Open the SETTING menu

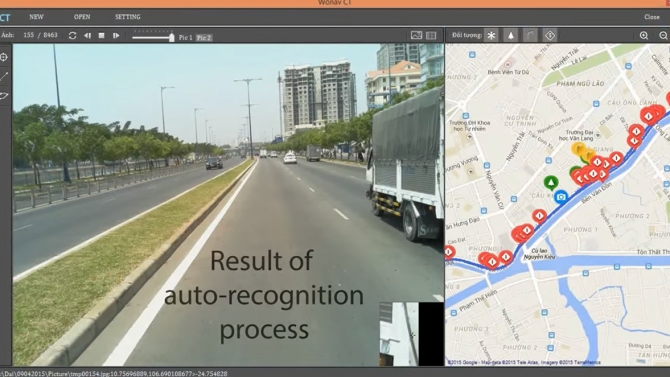point(128,17)
